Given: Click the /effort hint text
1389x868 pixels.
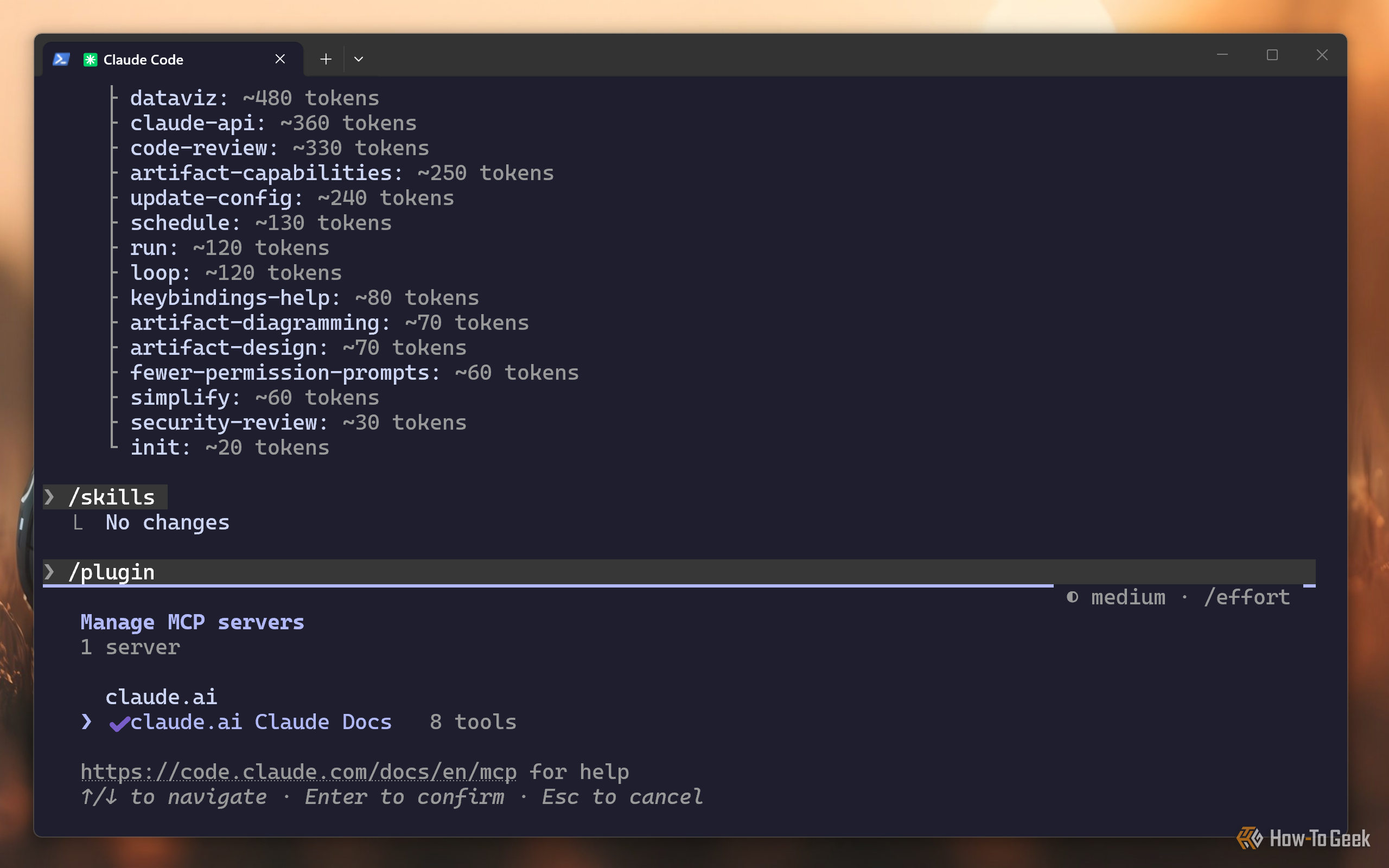Looking at the screenshot, I should (1247, 598).
